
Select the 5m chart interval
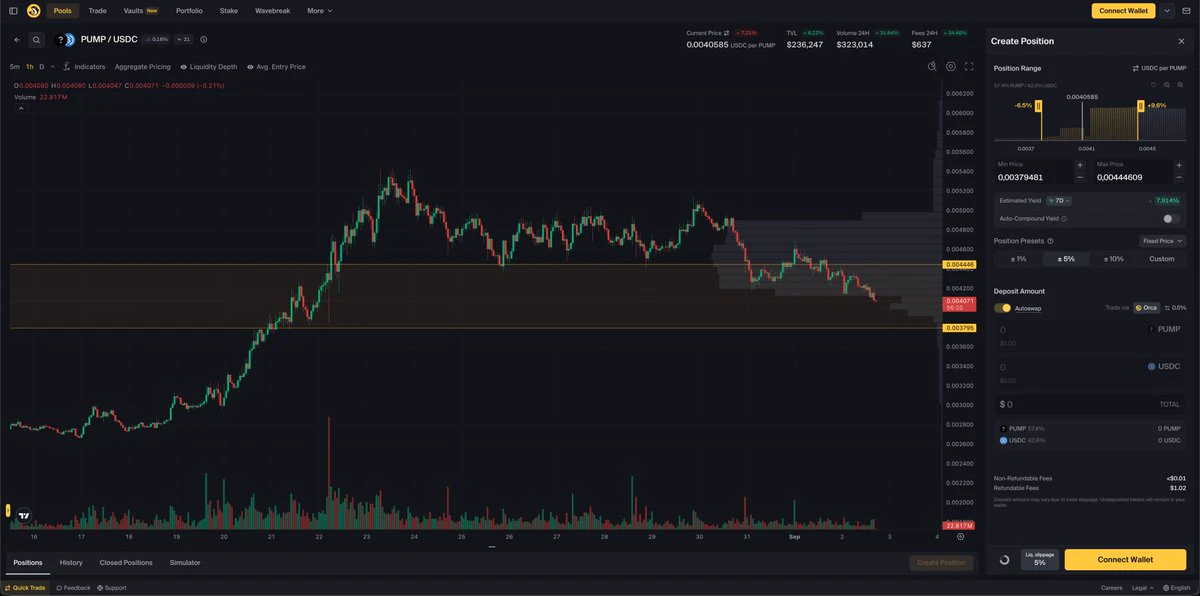tap(15, 67)
